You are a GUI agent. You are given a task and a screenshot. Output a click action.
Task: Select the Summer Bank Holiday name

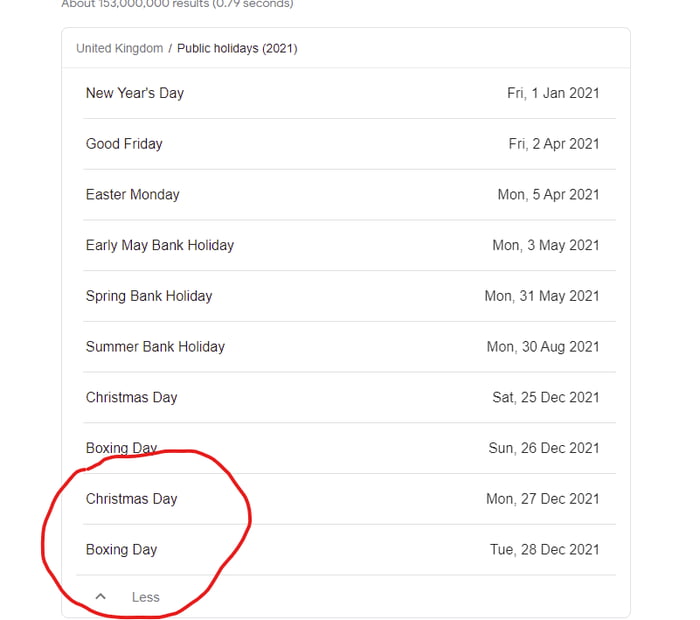(155, 347)
